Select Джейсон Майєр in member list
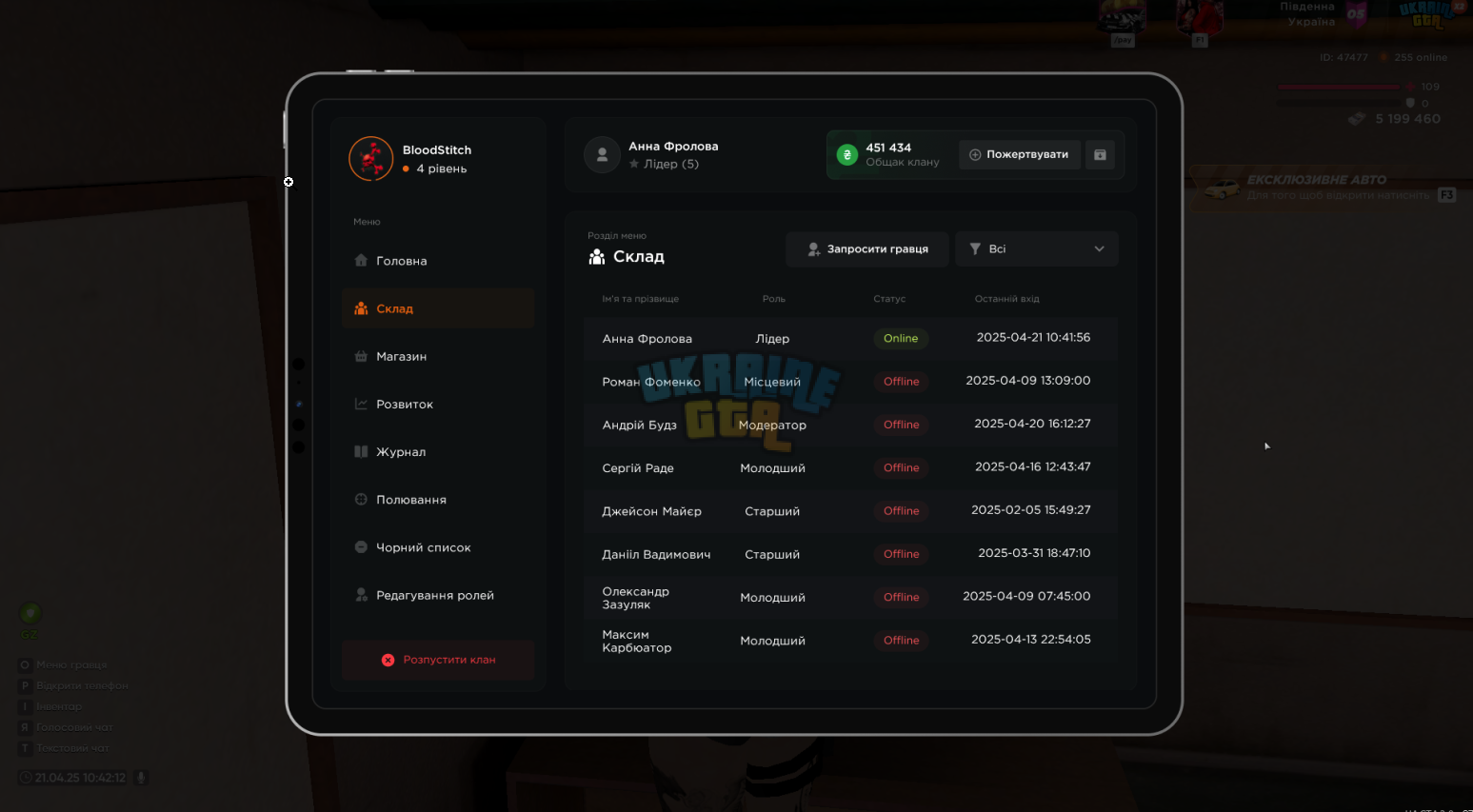1473x812 pixels. pyautogui.click(x=652, y=511)
